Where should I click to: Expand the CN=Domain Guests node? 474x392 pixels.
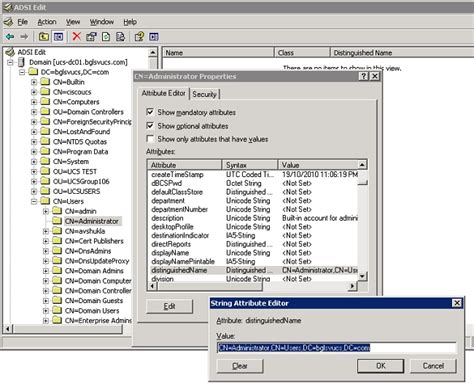(46, 301)
